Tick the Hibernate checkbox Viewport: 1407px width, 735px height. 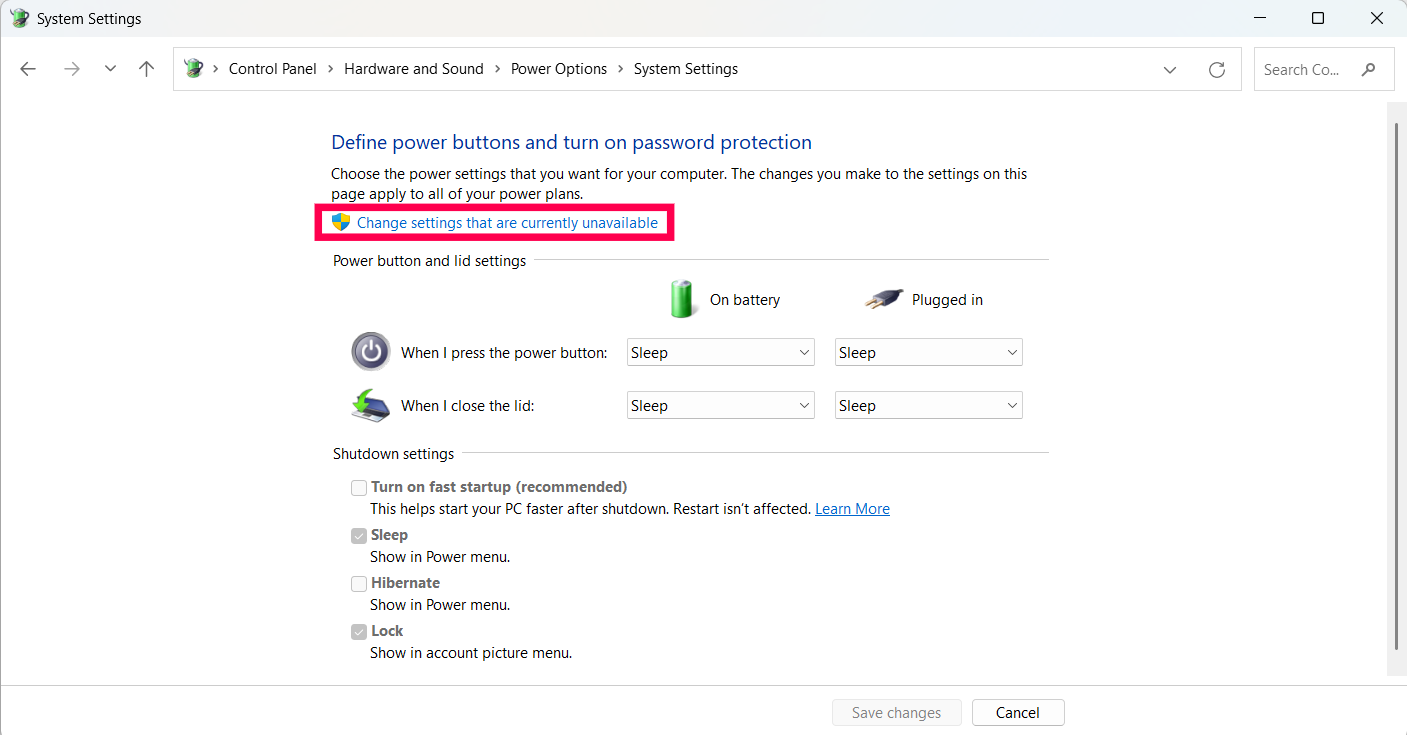click(x=359, y=584)
